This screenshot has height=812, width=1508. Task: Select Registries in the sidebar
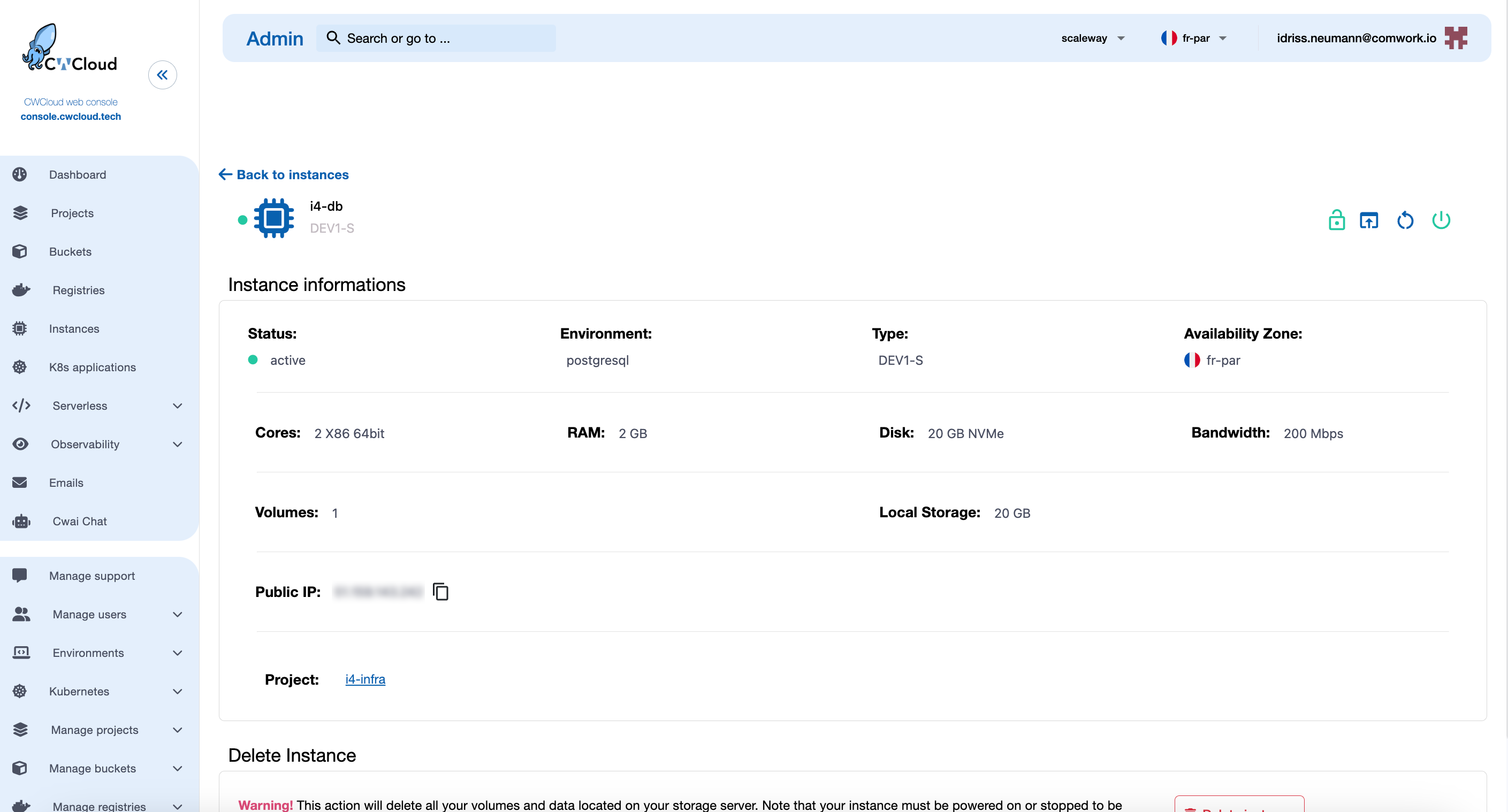(x=79, y=290)
